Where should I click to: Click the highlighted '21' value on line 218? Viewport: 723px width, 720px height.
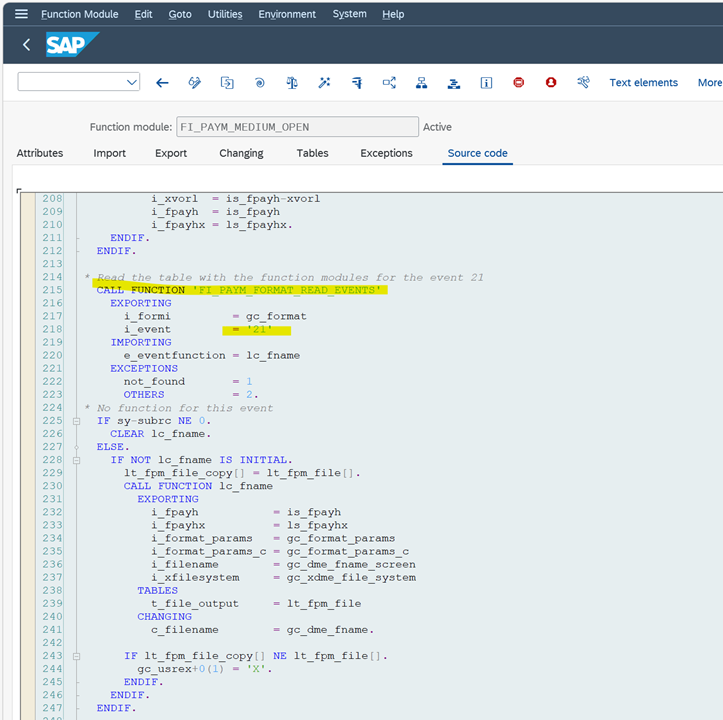[260, 329]
